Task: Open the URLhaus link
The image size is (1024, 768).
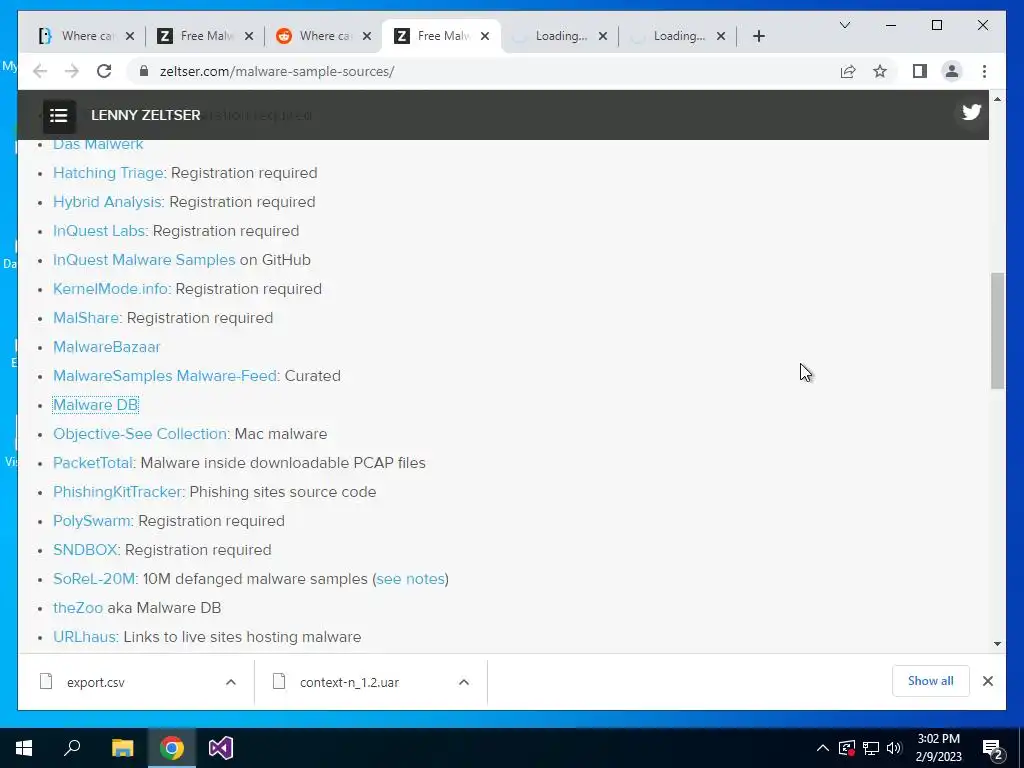Action: 84,637
